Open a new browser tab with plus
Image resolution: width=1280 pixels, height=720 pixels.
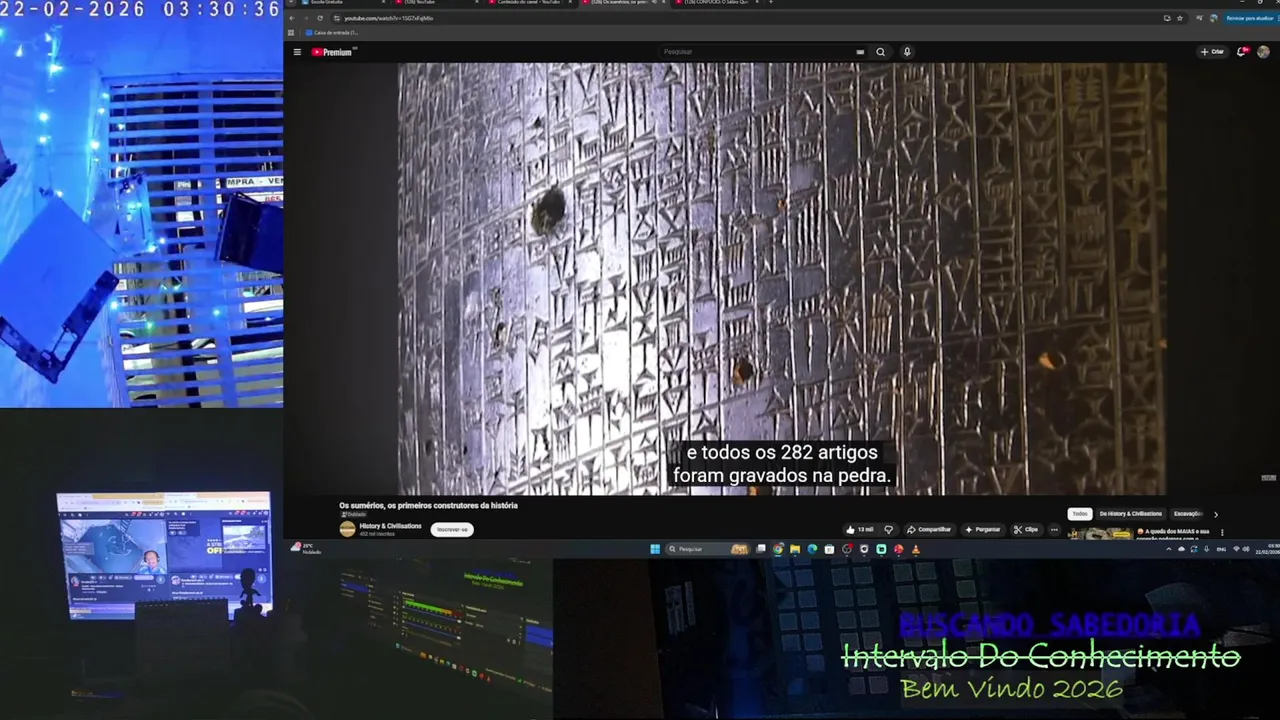(x=771, y=2)
